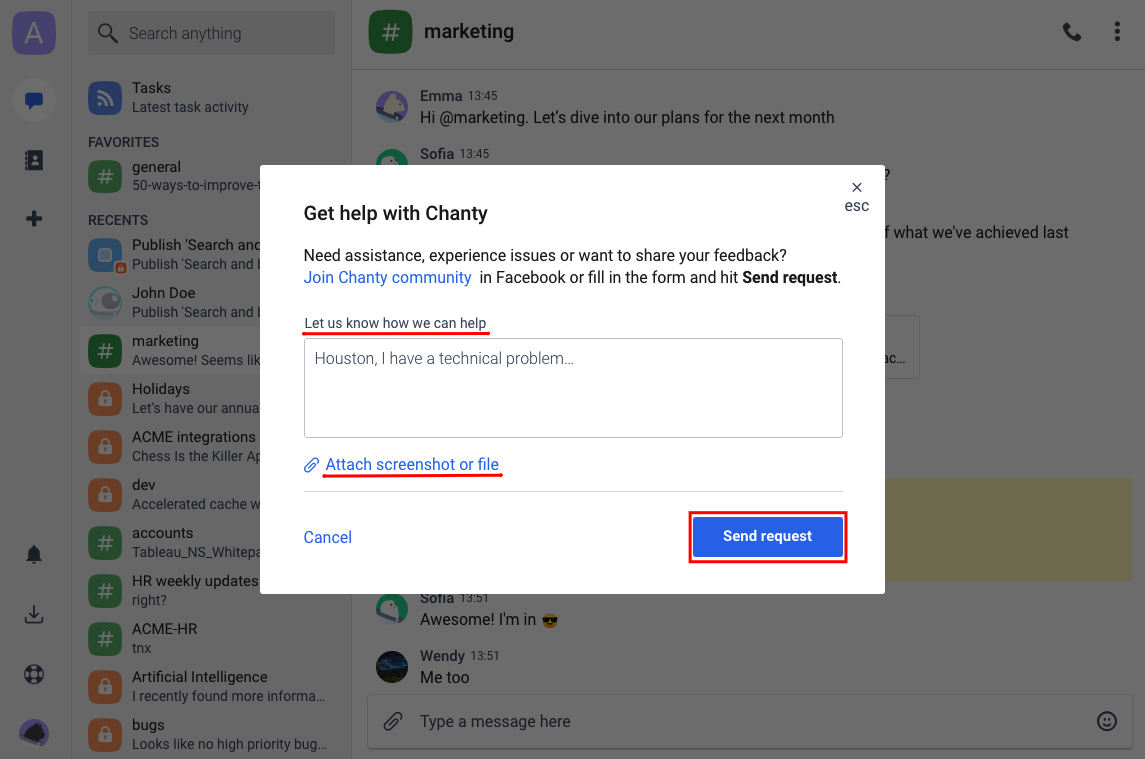
Task: Open notifications bell icon
Action: coord(34,554)
